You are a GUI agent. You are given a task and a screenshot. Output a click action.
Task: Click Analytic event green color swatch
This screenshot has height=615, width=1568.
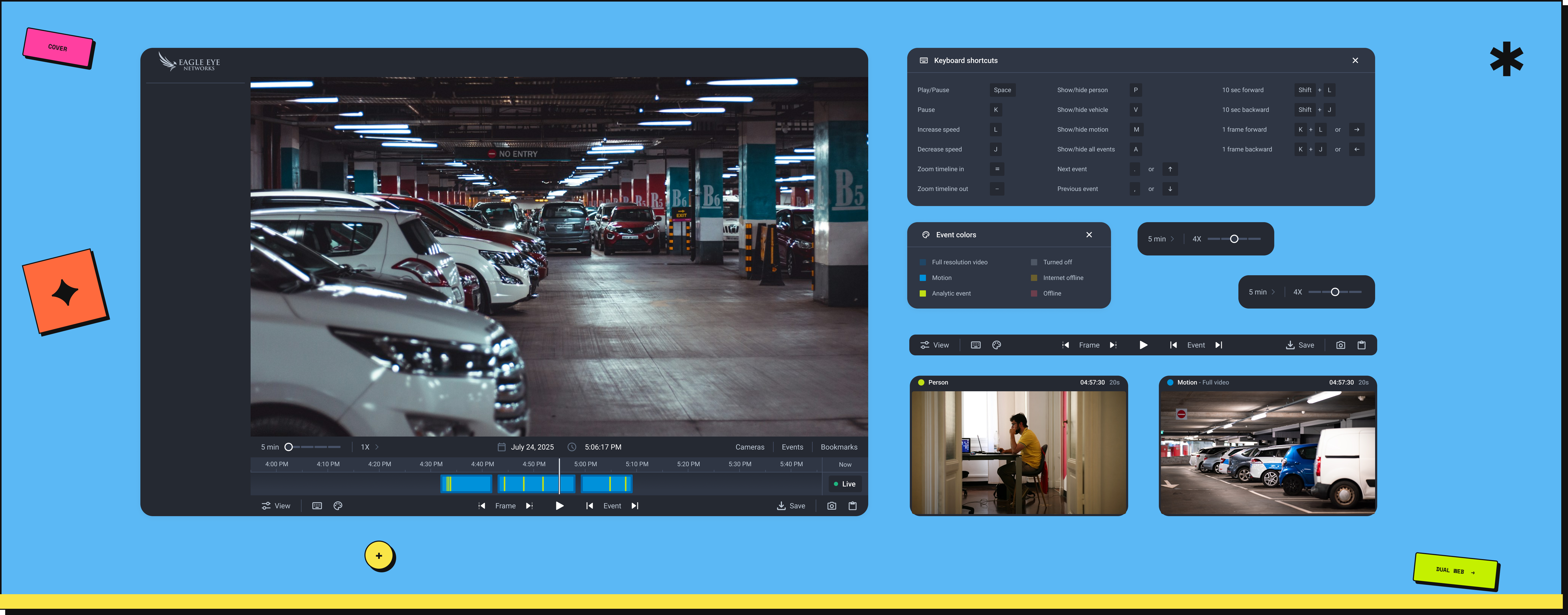pyautogui.click(x=923, y=293)
